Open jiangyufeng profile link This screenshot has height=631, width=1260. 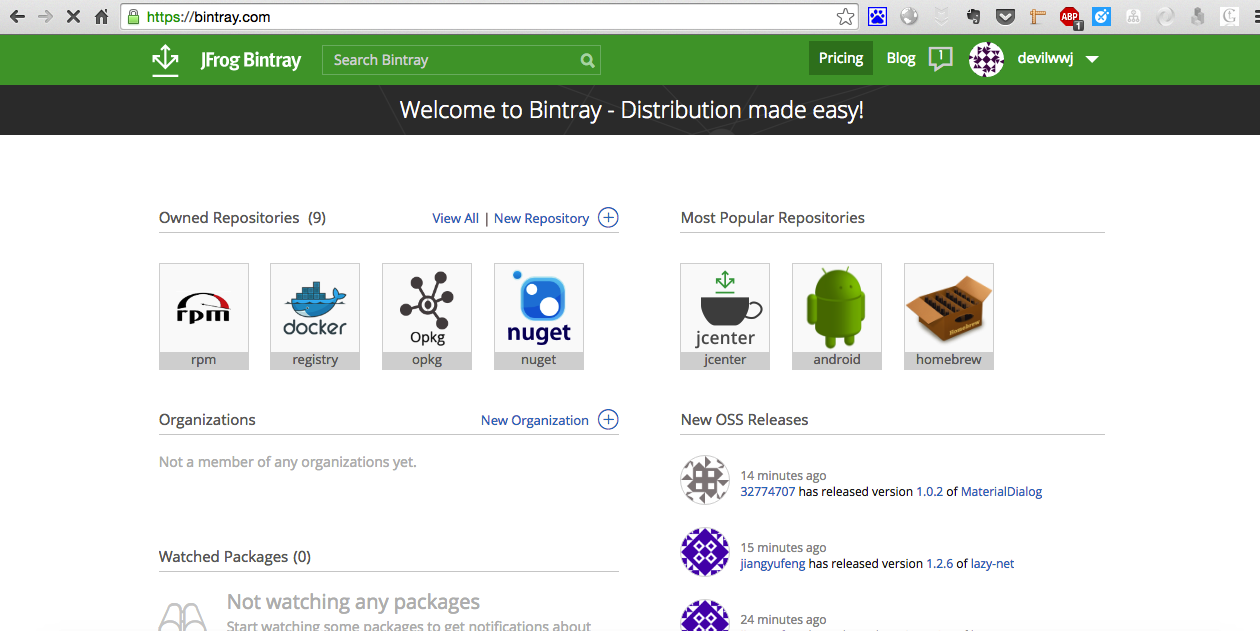tap(773, 563)
